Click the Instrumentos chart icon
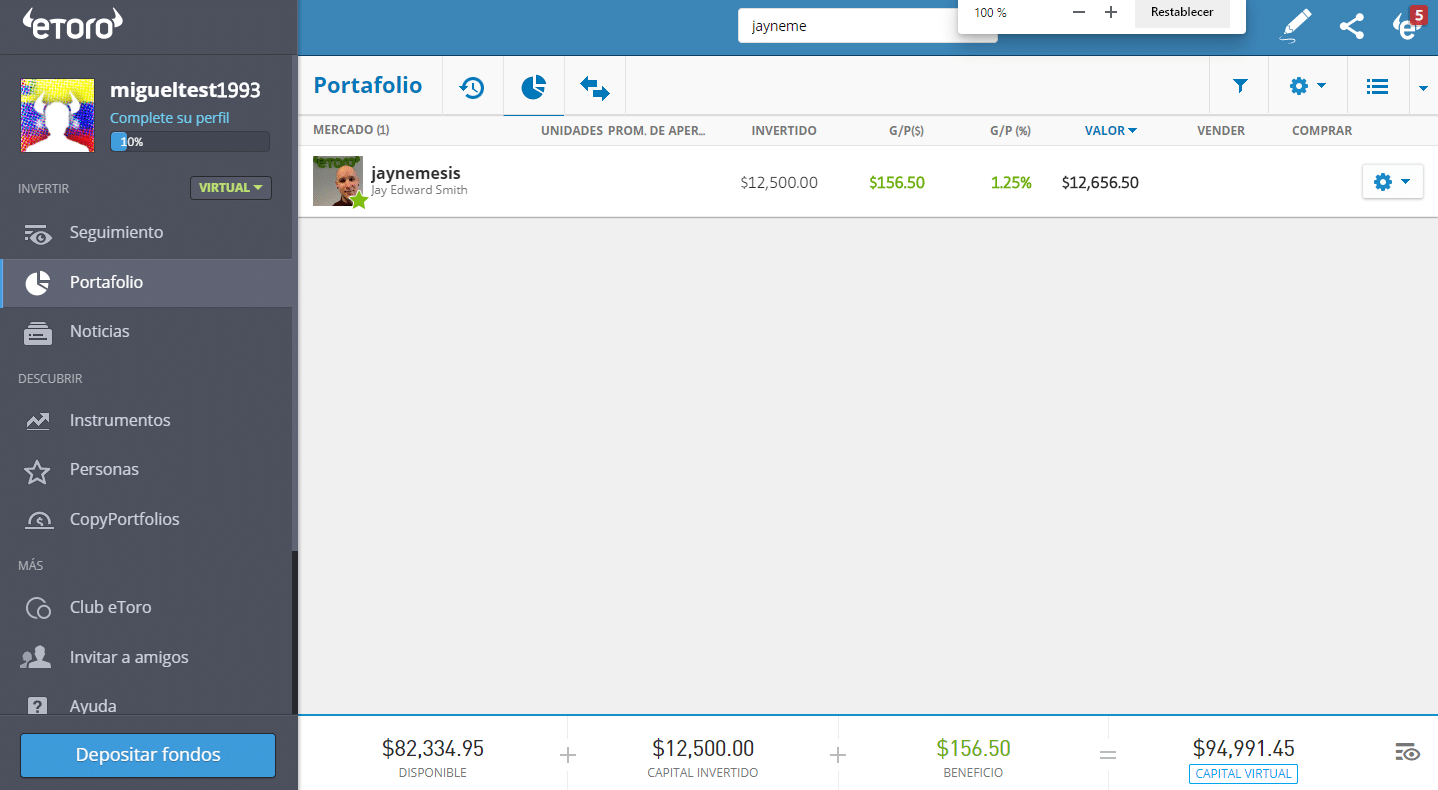Viewport: 1438px width, 790px height. tap(38, 421)
